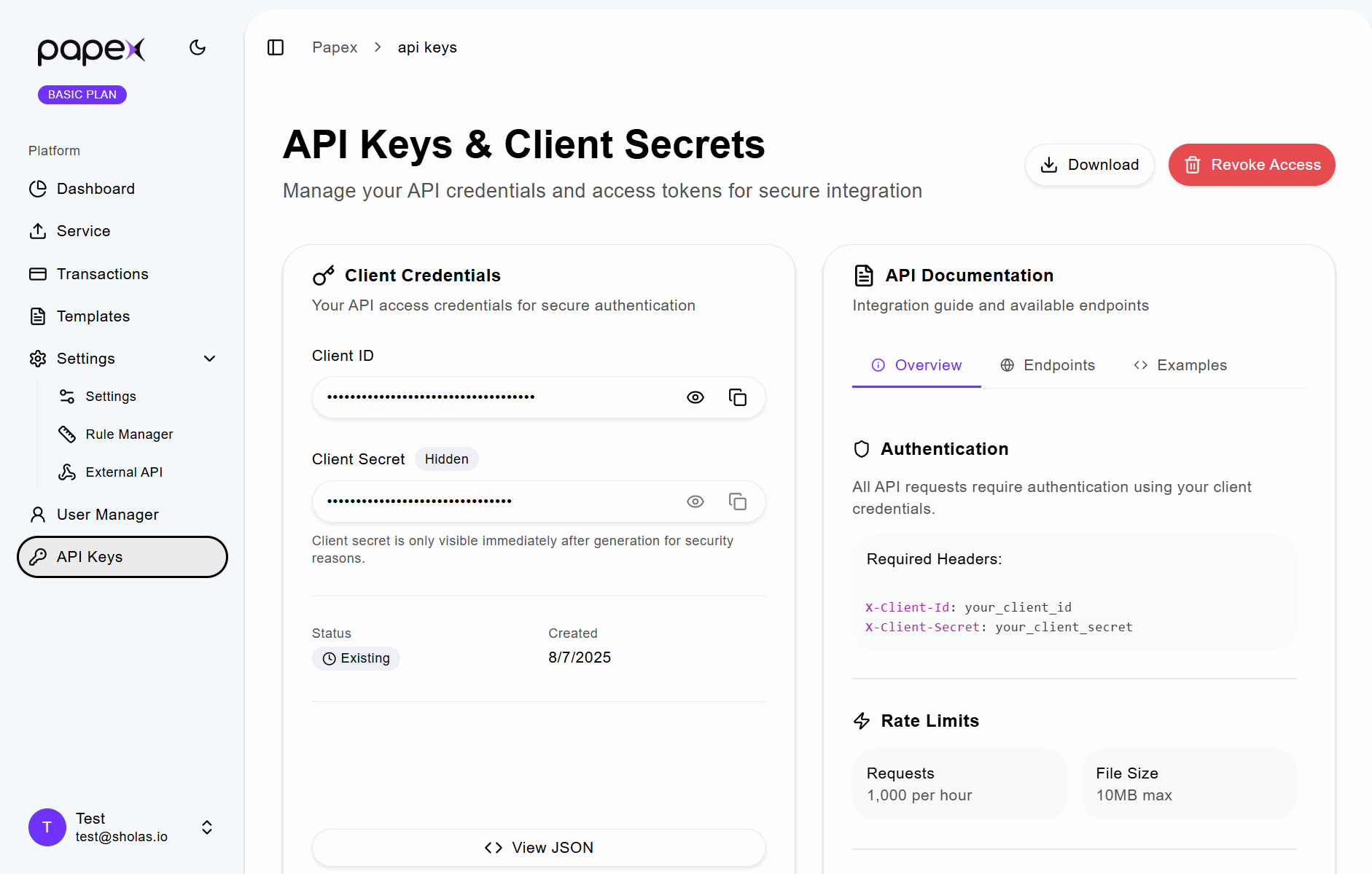Click the Service upload icon

pyautogui.click(x=38, y=231)
